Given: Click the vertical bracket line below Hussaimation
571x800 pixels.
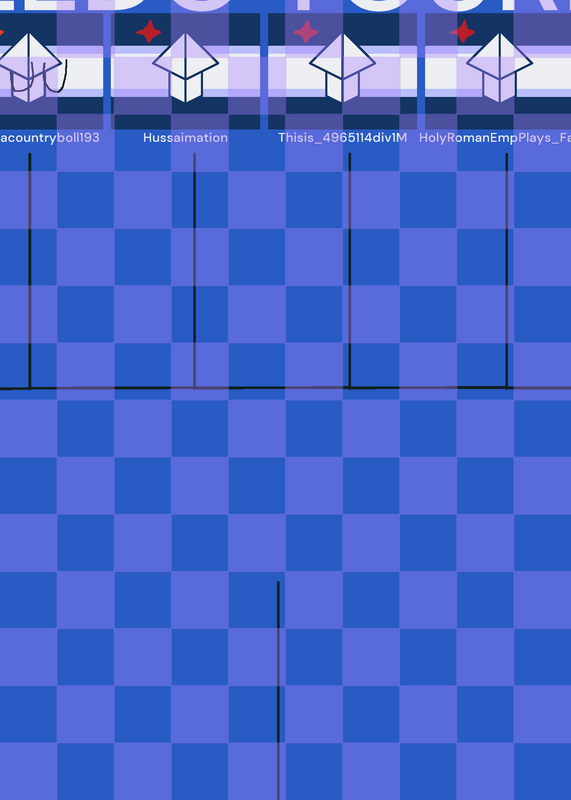Looking at the screenshot, I should (x=194, y=271).
